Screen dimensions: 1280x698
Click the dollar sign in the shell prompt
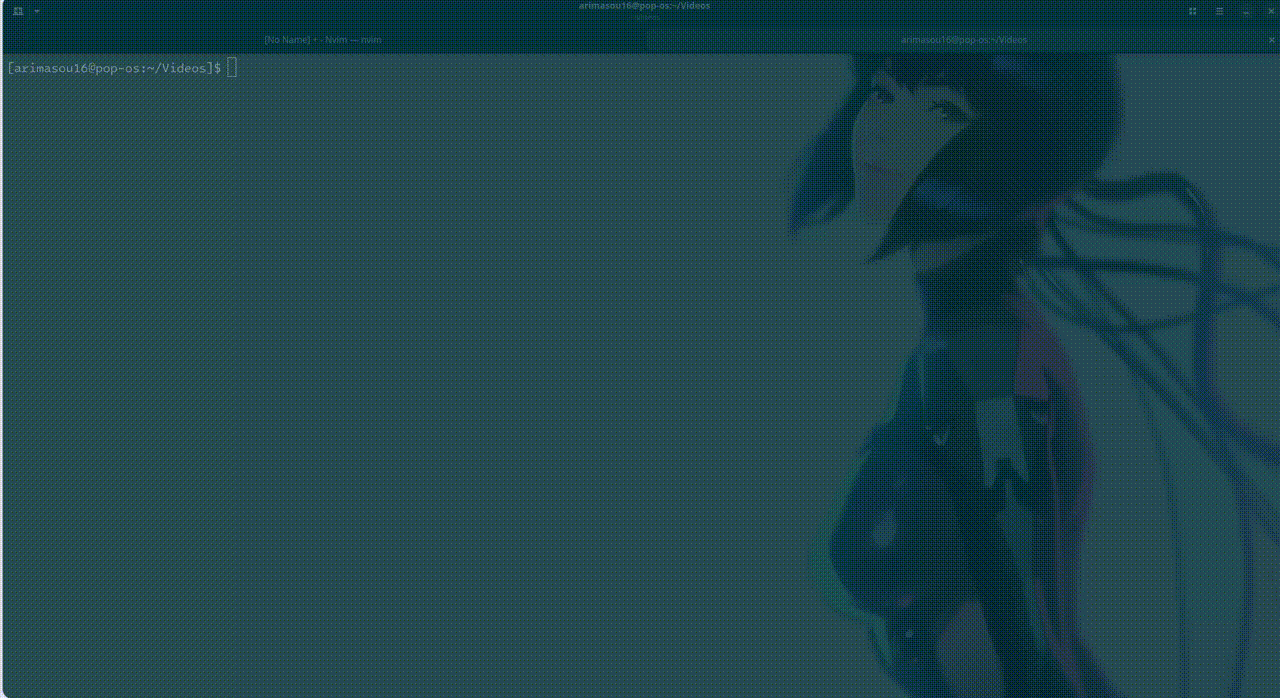point(217,68)
